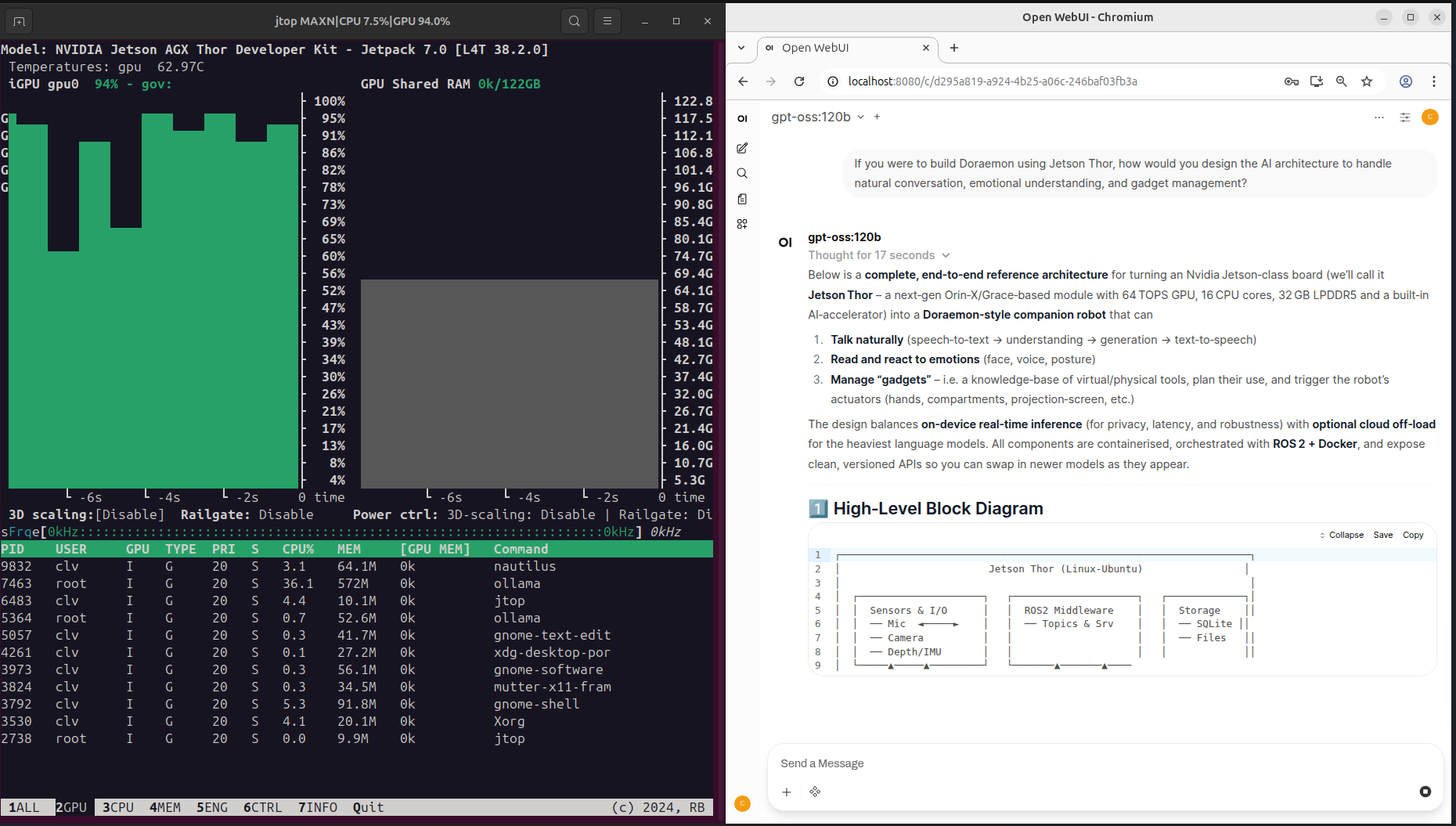Screen dimensions: 1456x826
Task: Switch to the 3CPU tab in jtop
Action: tap(118, 807)
